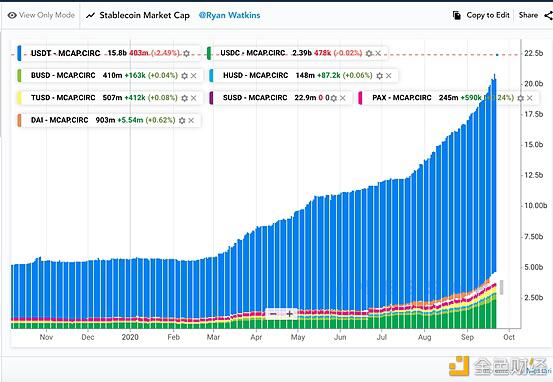
Task: Click the 22.5b y-axis label
Action: (x=534, y=53)
